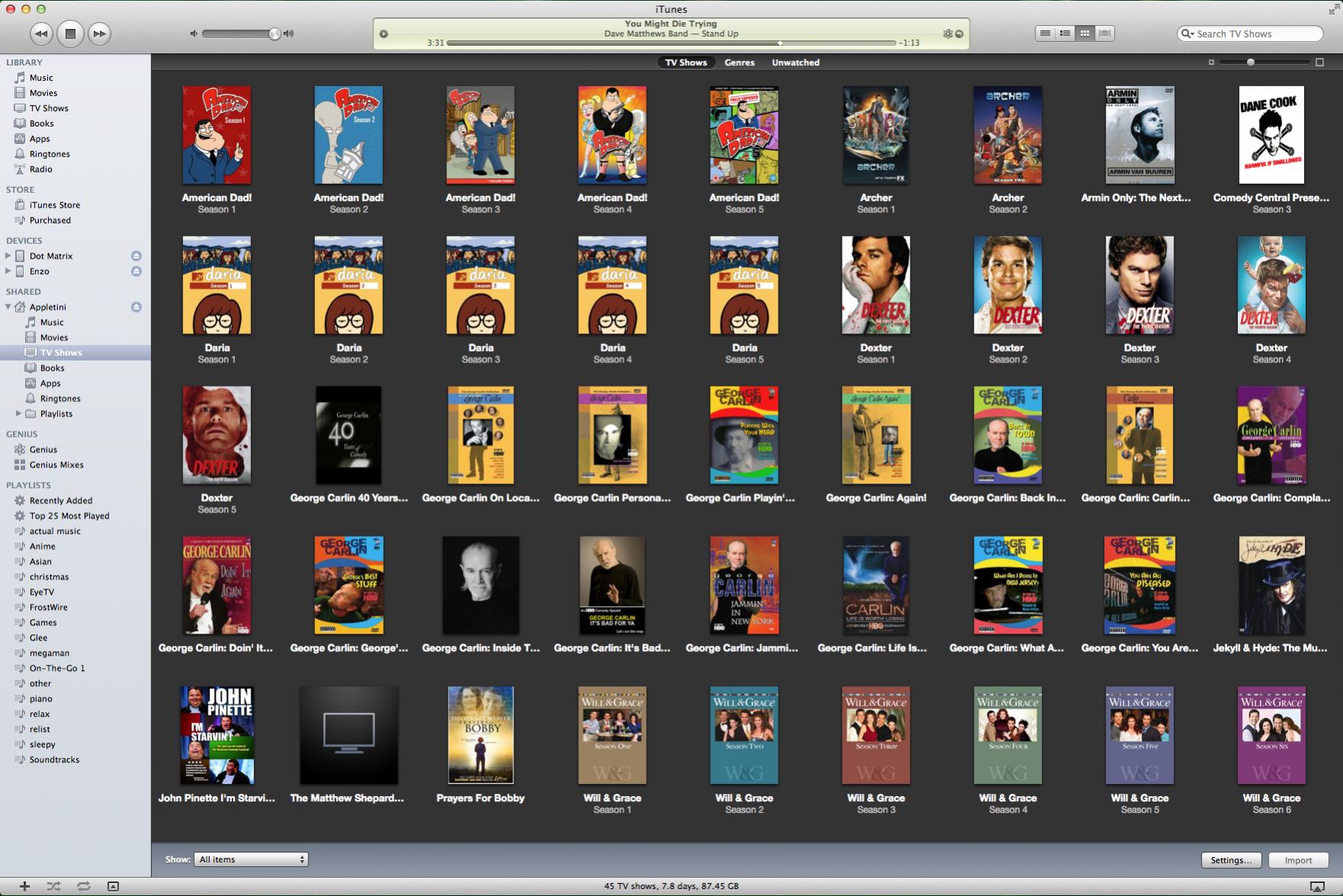
Task: Click the Import button
Action: point(1298,860)
